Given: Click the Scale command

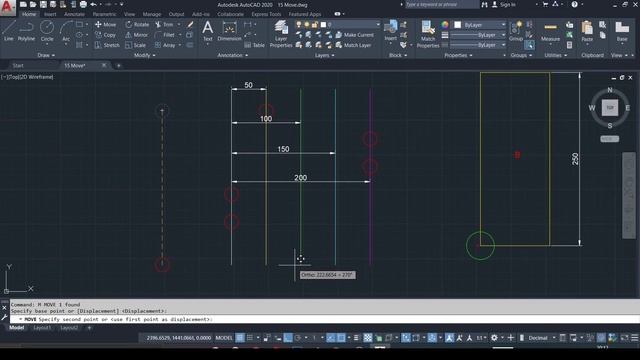Looking at the screenshot, I should point(136,45).
